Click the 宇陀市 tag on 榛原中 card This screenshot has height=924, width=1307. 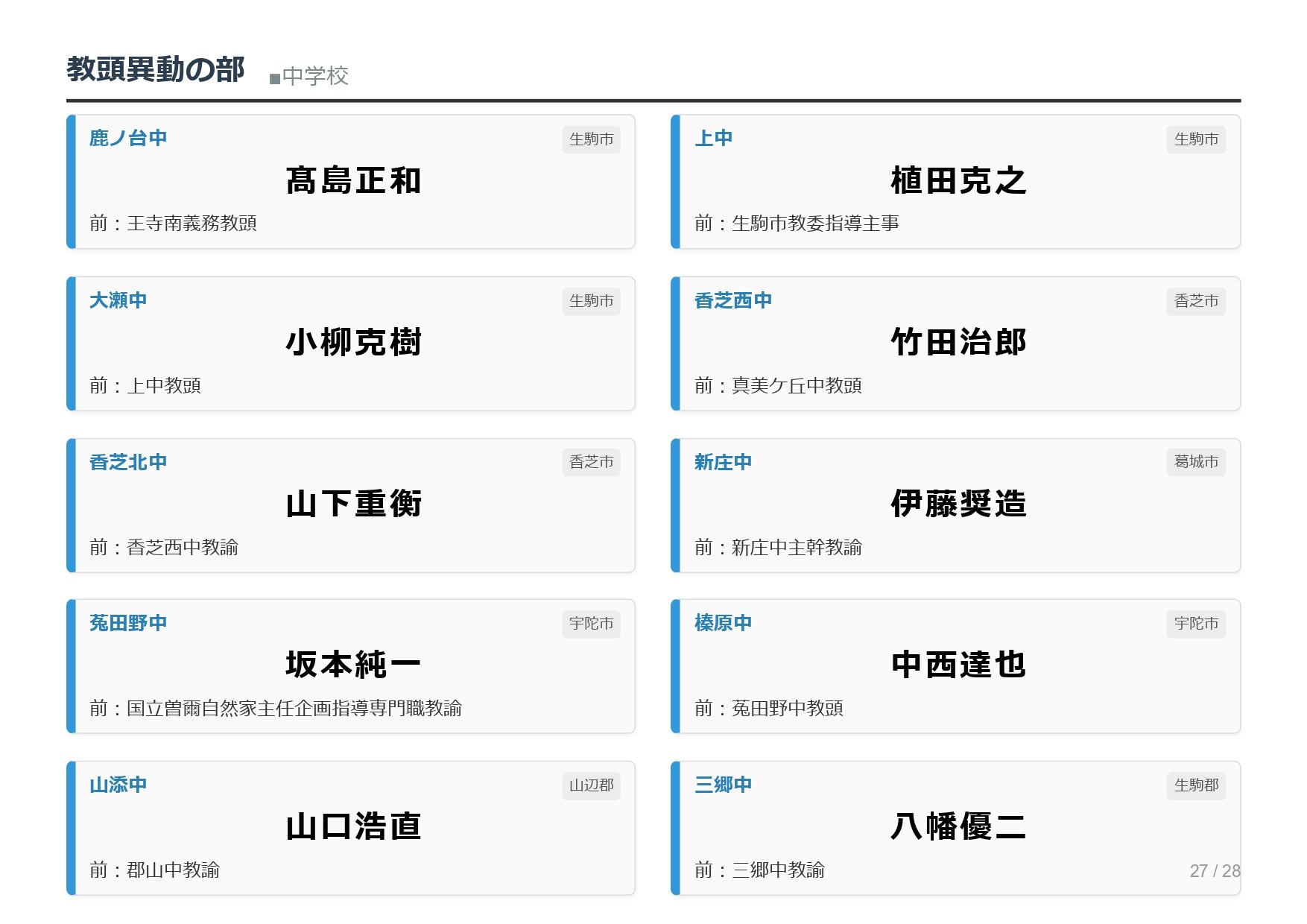(x=1195, y=624)
